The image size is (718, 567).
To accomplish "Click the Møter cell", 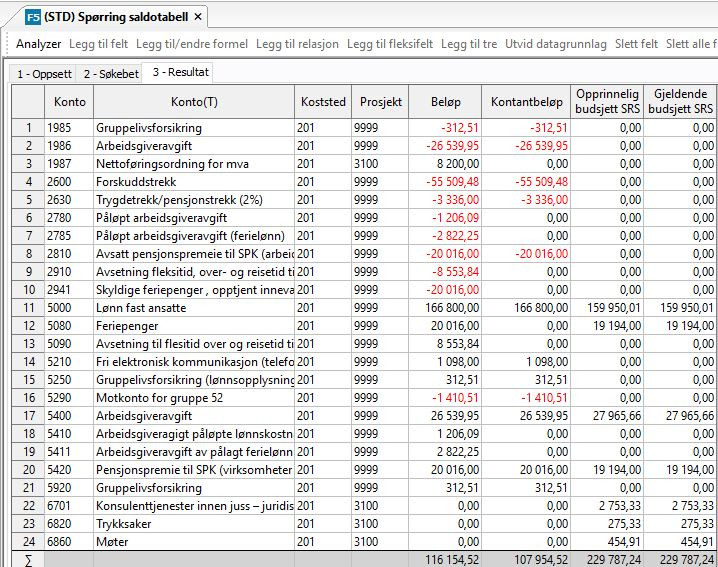I will 194,542.
